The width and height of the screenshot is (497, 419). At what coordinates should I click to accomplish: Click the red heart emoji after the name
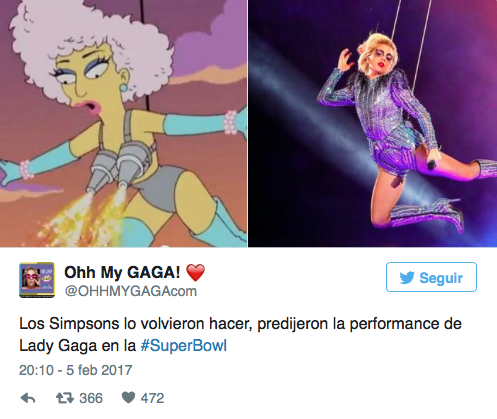point(195,273)
